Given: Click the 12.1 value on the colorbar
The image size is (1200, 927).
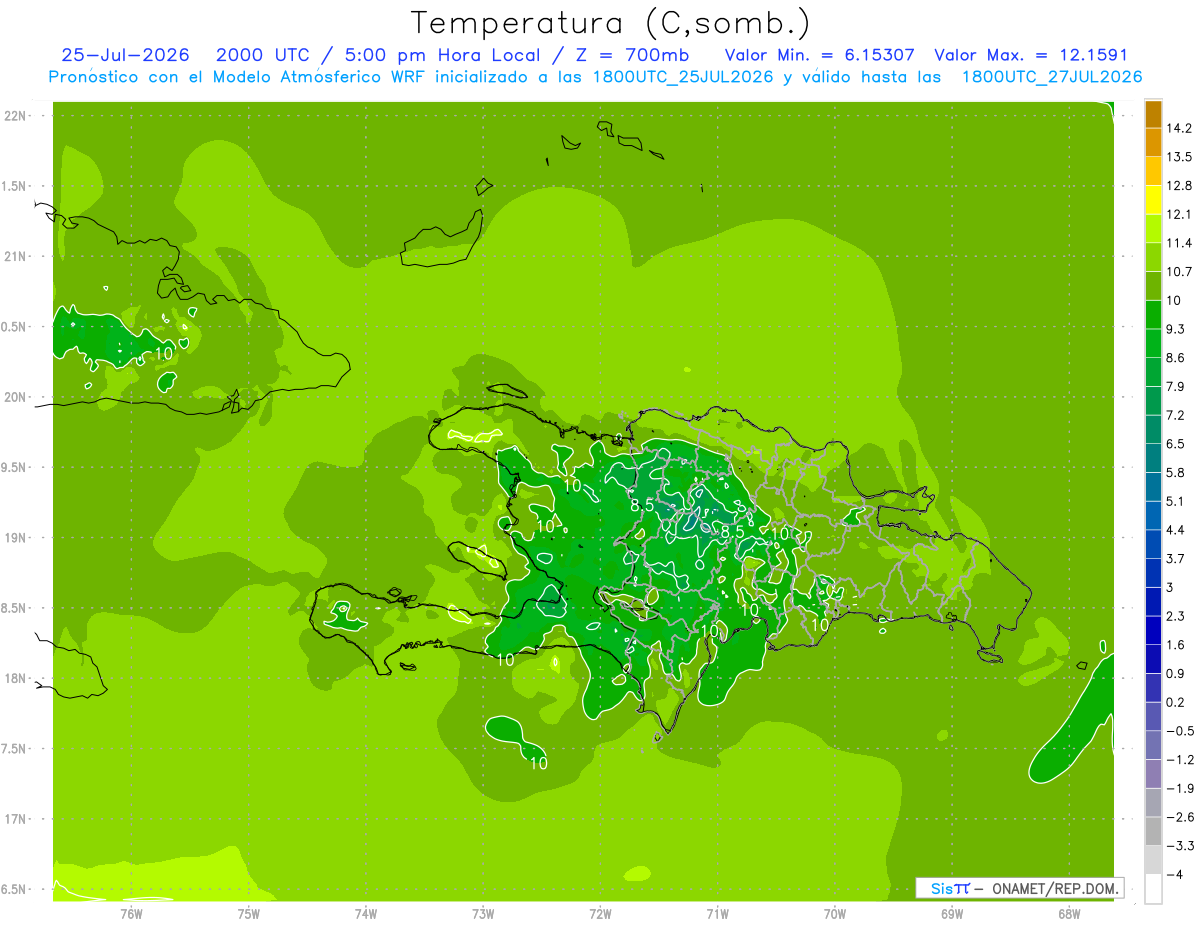Looking at the screenshot, I should [x=1181, y=214].
